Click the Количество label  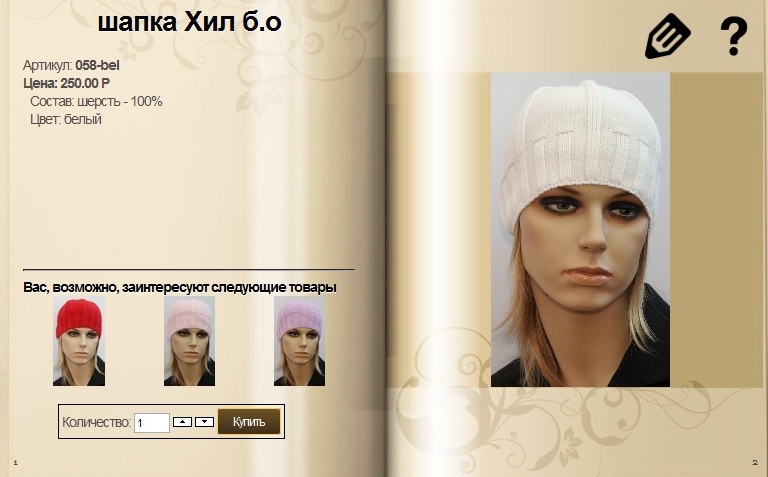96,422
